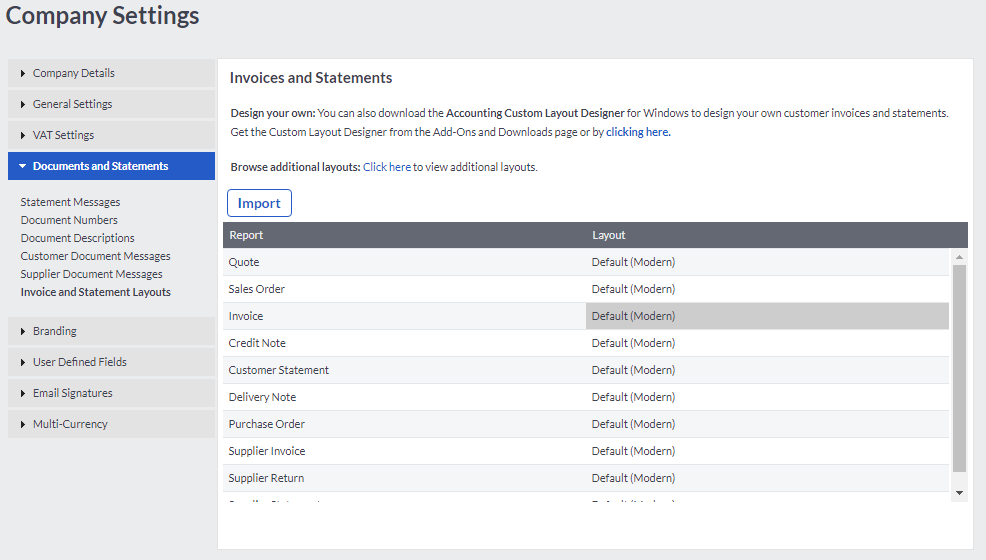Expand the Multi-Currency section
Image resolution: width=986 pixels, height=560 pixels.
(69, 424)
